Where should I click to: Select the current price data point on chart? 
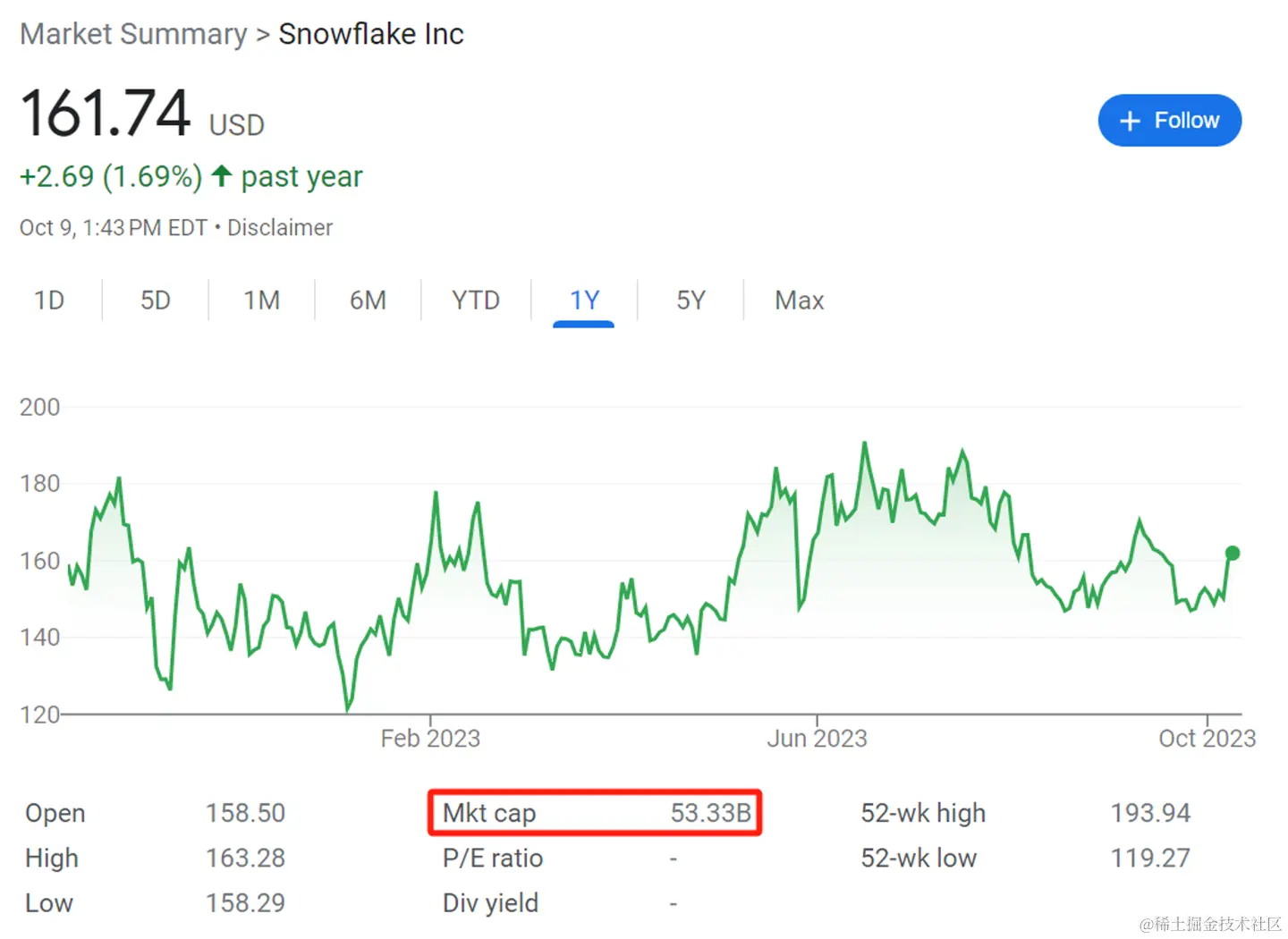pyautogui.click(x=1232, y=554)
